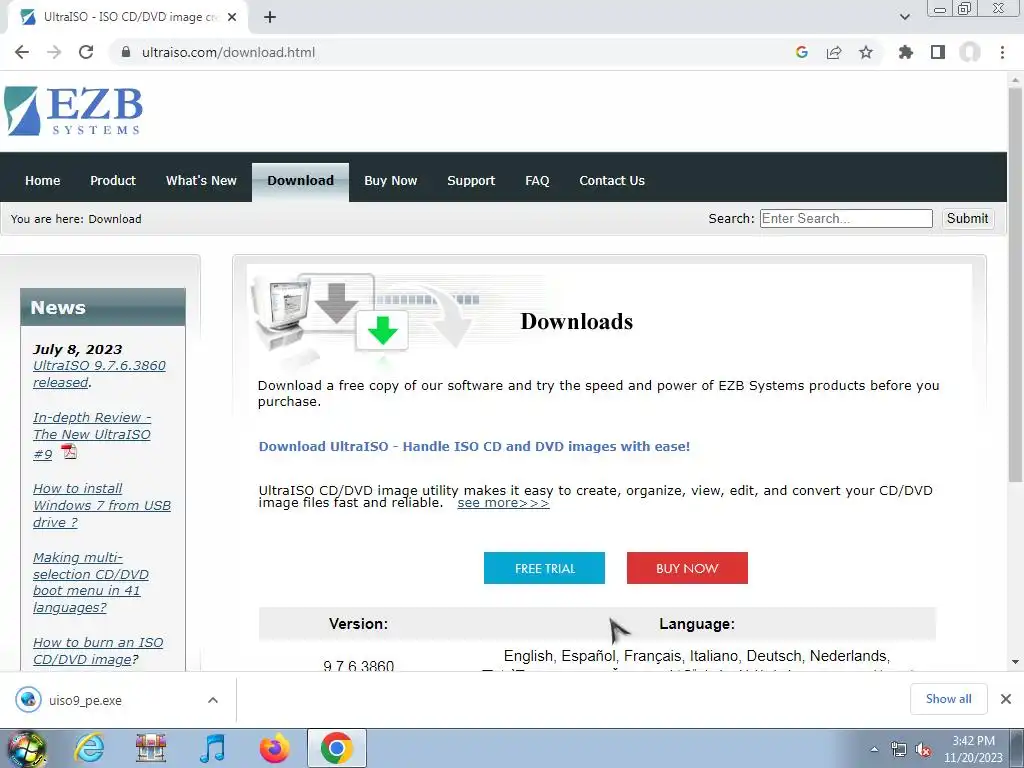This screenshot has height=768, width=1024.
Task: Select the Download navigation tab
Action: 300,182
